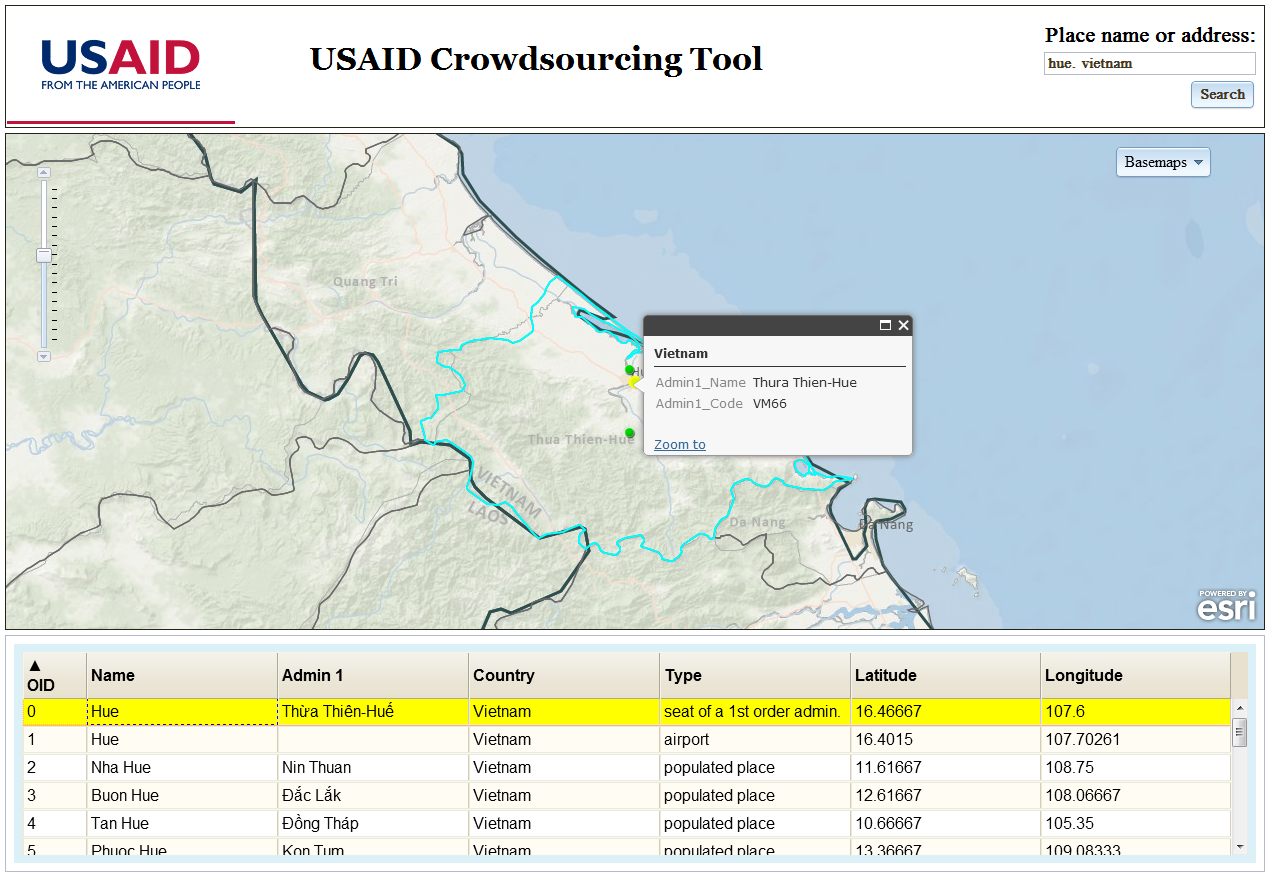Sort by Admin 1 column header
This screenshot has height=877, width=1270.
tap(373, 676)
